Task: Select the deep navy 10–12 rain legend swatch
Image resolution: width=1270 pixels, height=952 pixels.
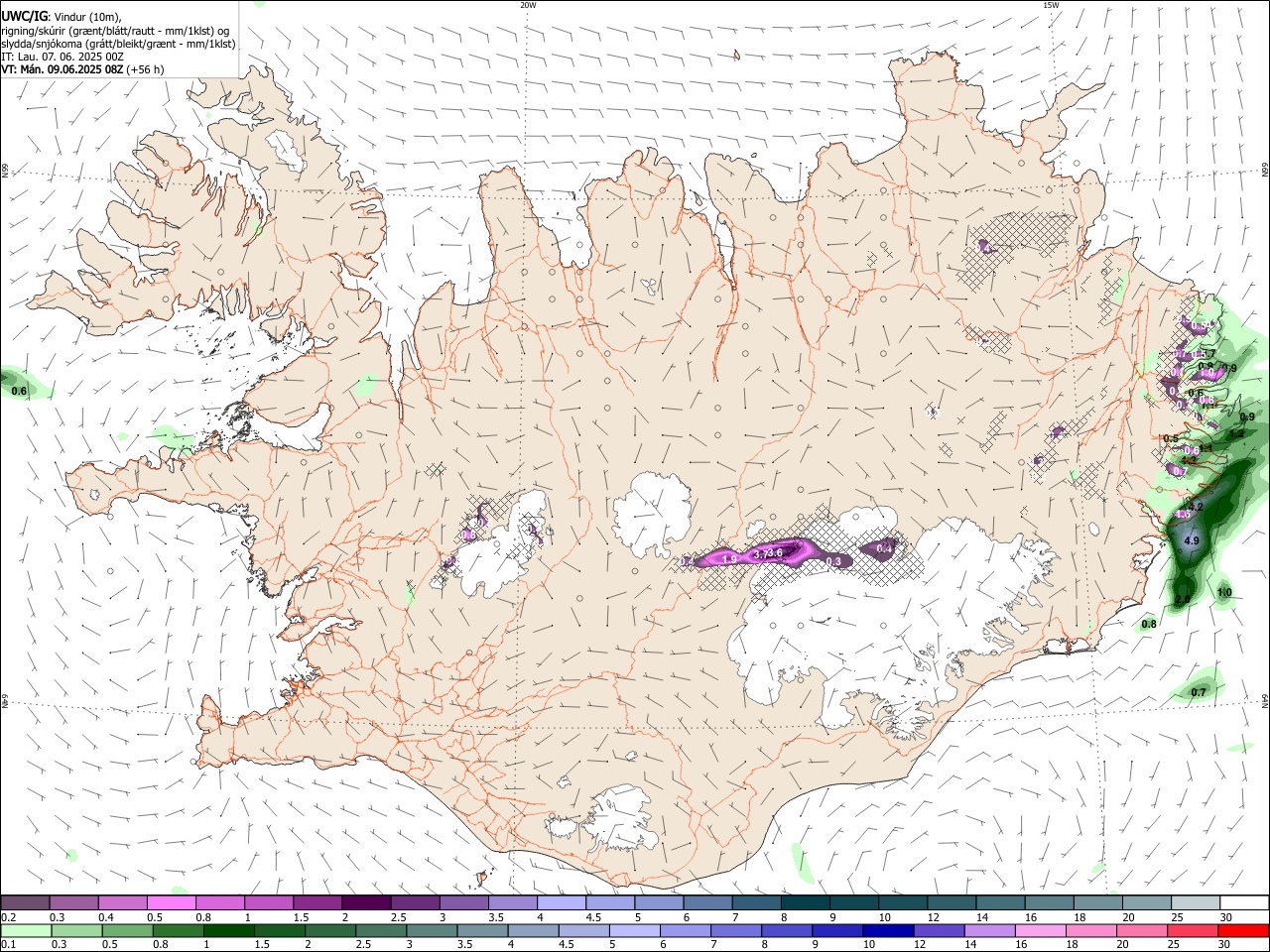Action: [888, 930]
